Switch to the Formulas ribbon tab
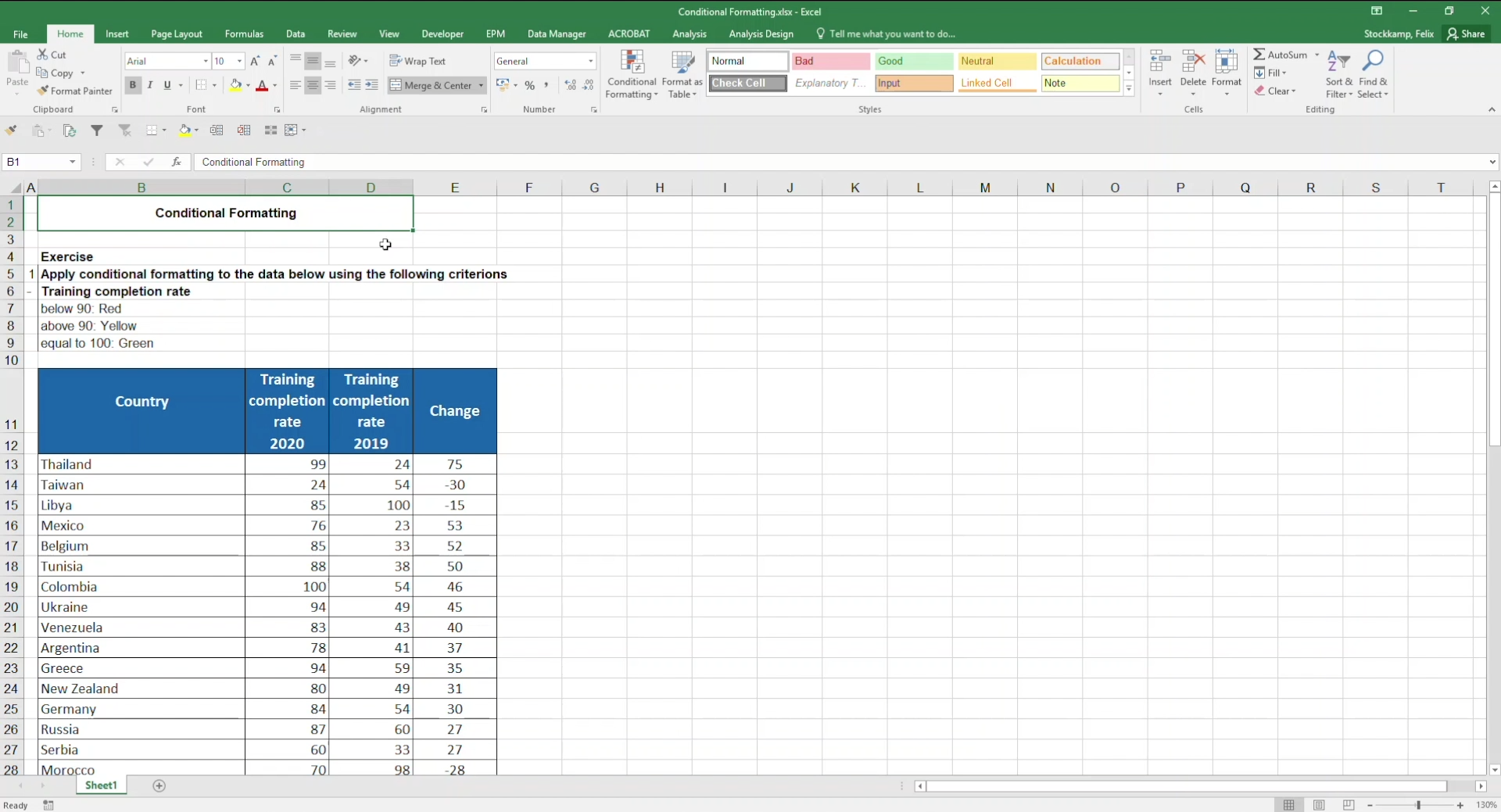 pyautogui.click(x=244, y=34)
